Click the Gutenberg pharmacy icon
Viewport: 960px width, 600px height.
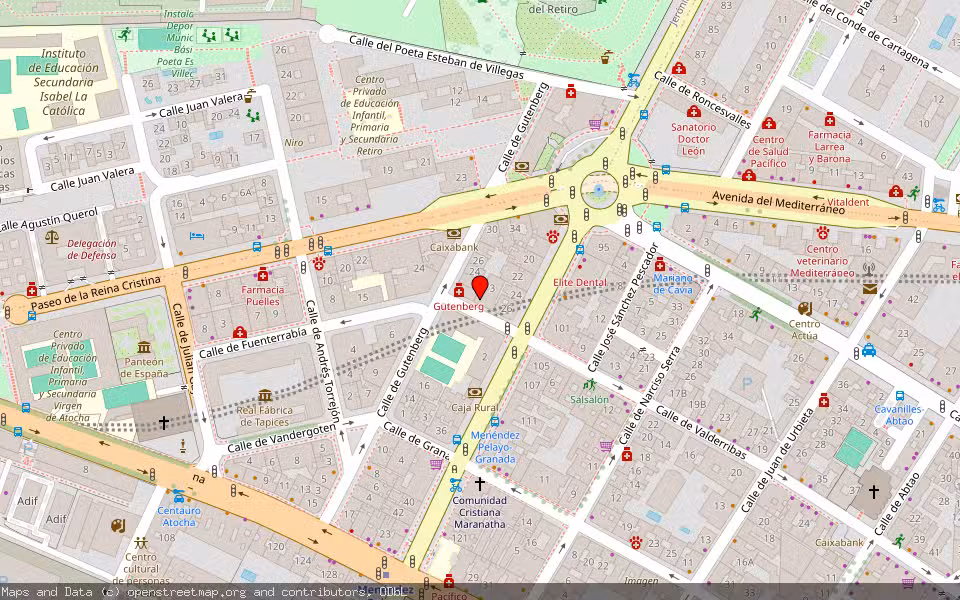(x=459, y=290)
